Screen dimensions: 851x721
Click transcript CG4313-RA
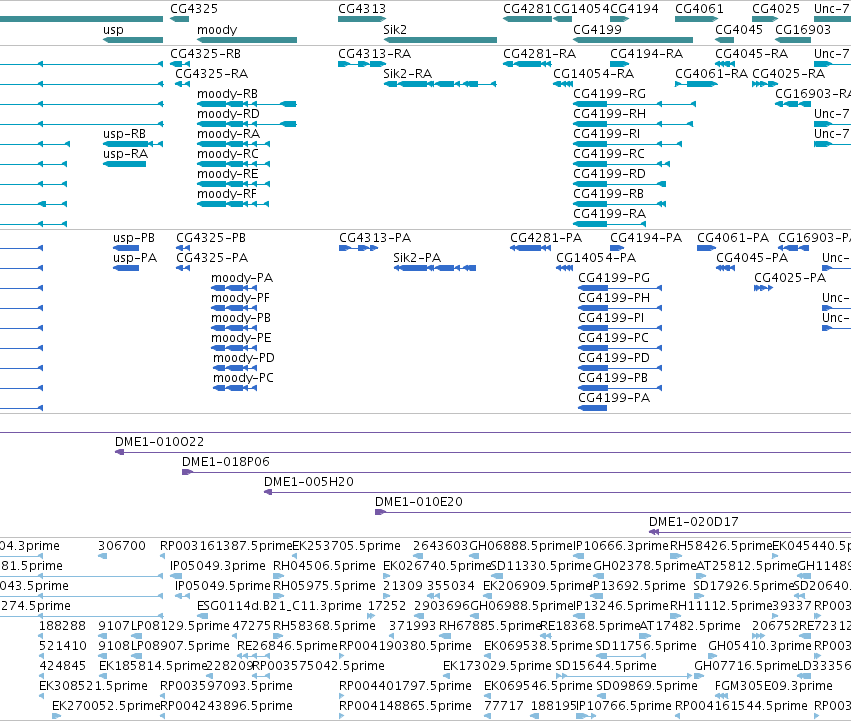coord(374,54)
